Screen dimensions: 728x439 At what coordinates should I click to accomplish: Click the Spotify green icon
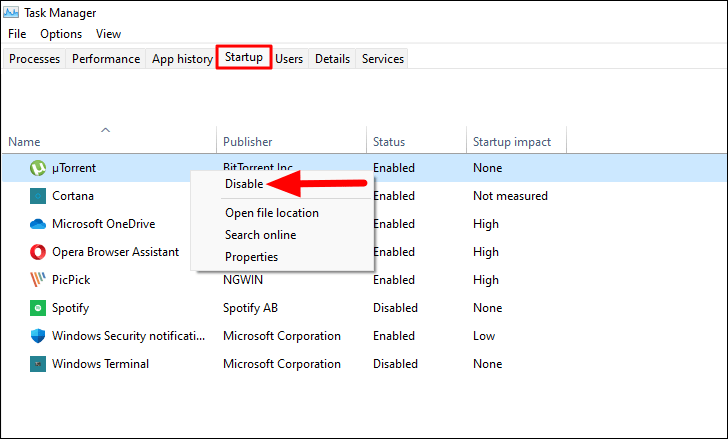[38, 308]
